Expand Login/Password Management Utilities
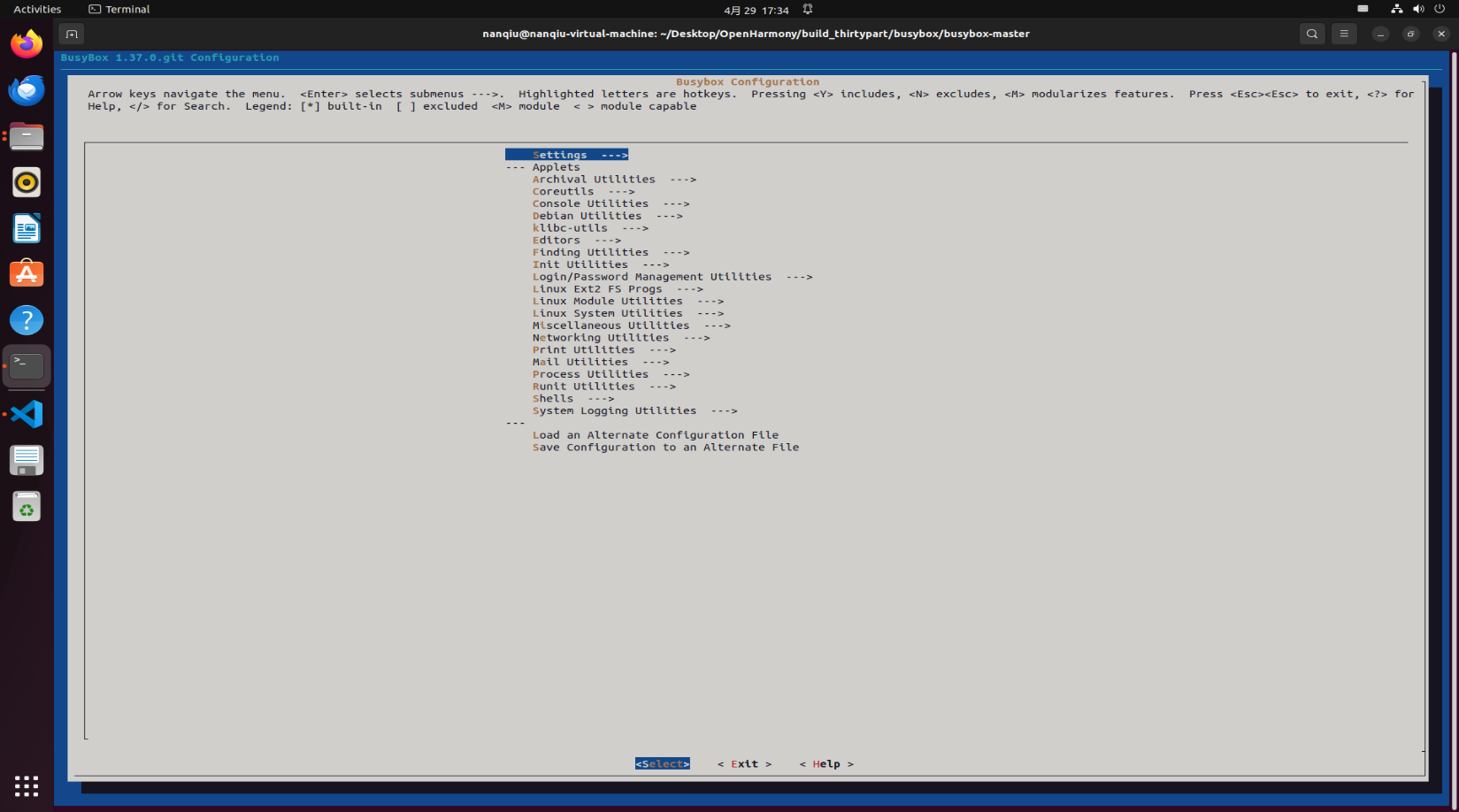The image size is (1459, 812). click(x=672, y=277)
